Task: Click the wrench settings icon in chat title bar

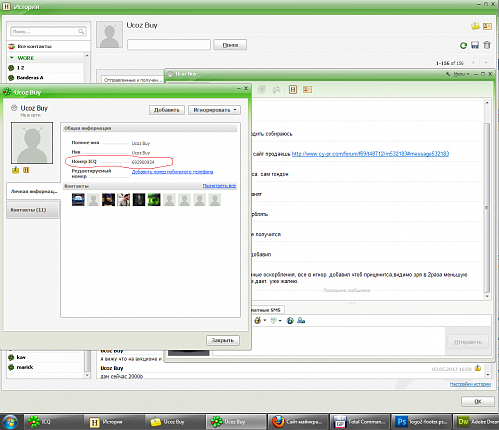Action: click(x=448, y=74)
